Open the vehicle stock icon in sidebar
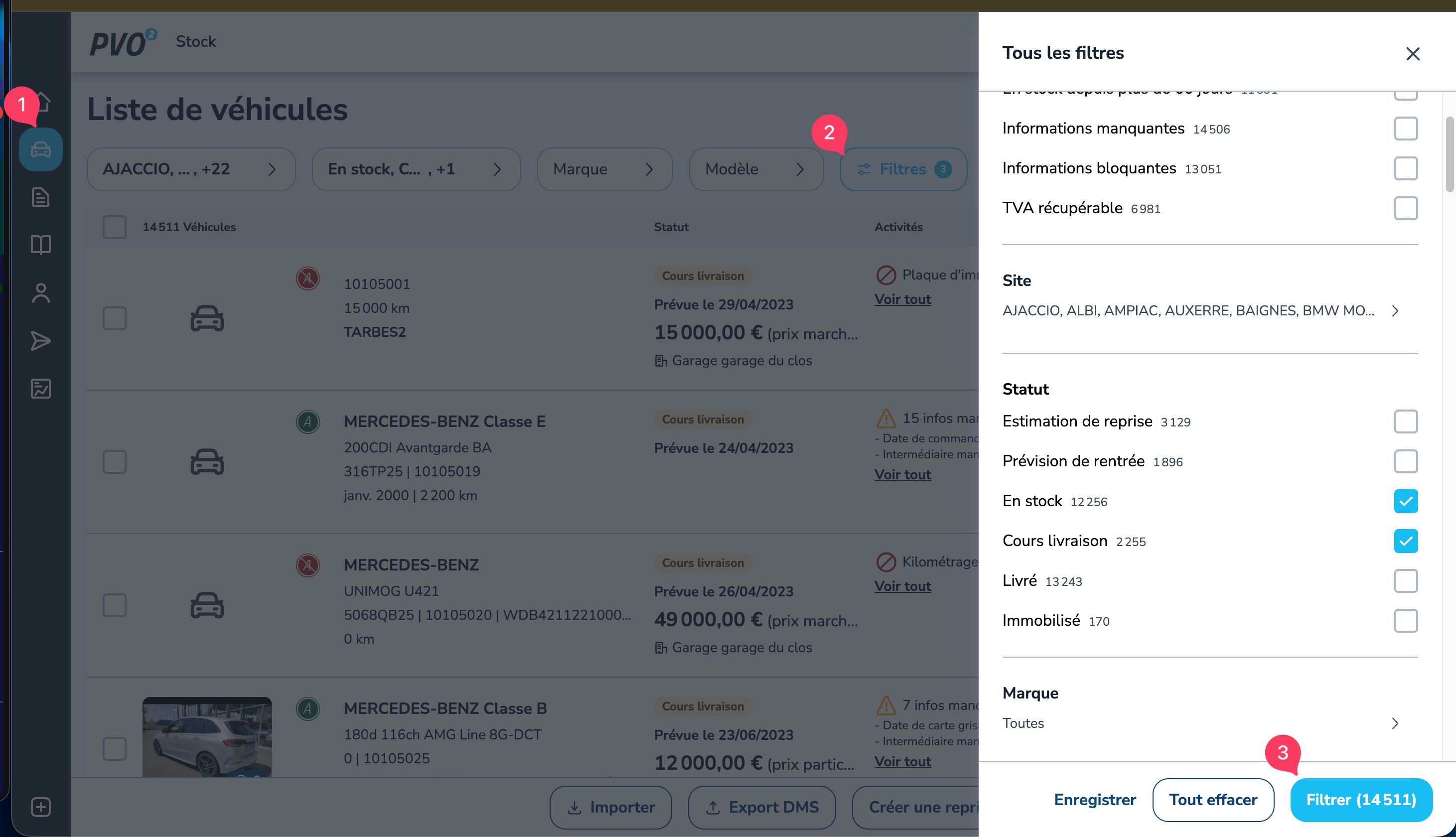1456x837 pixels. tap(40, 149)
